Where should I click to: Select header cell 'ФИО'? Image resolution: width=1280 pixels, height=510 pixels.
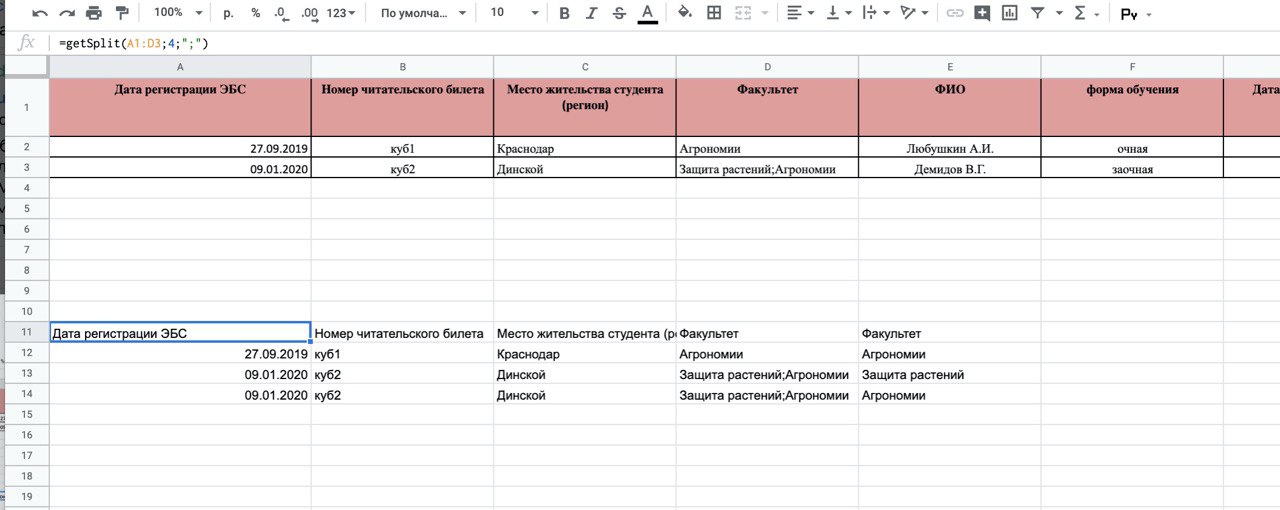[949, 106]
